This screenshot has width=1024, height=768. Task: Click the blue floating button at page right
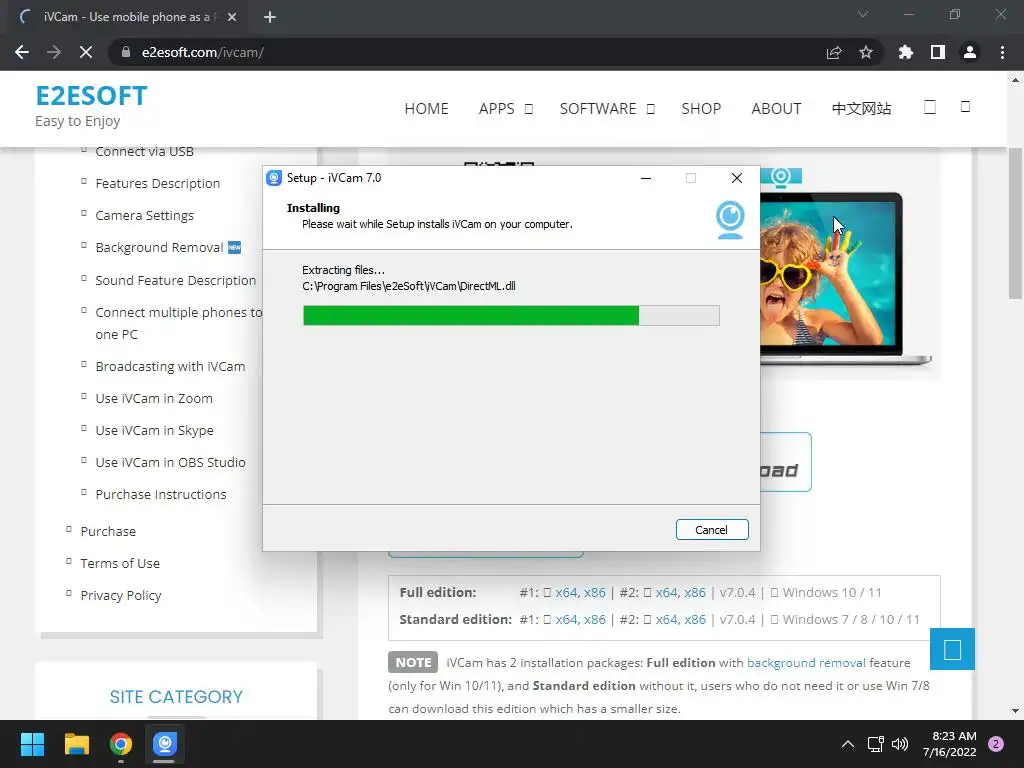(952, 649)
